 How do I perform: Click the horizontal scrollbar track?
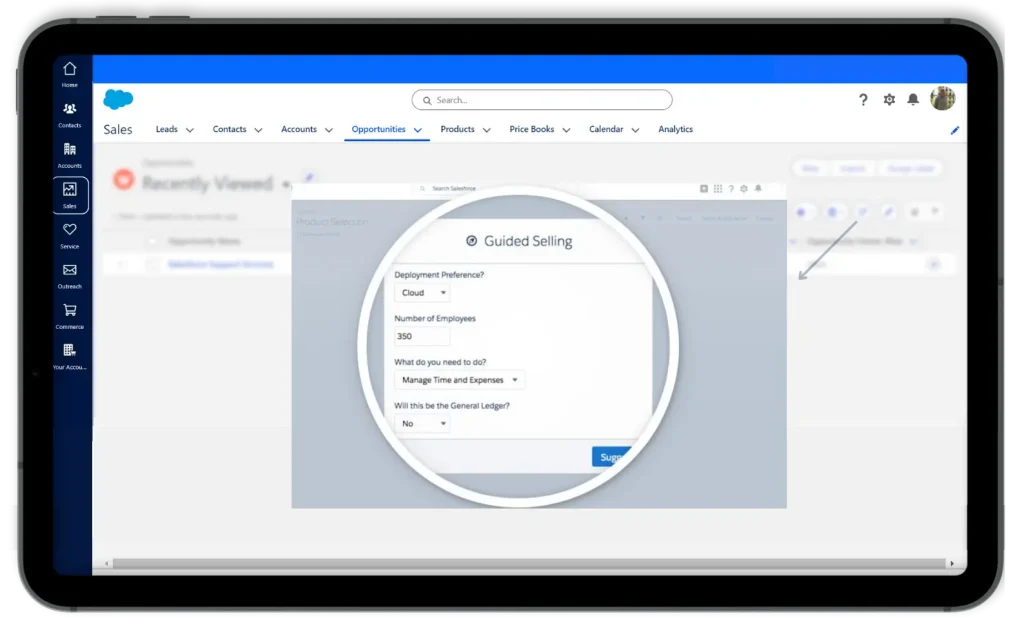tap(529, 563)
